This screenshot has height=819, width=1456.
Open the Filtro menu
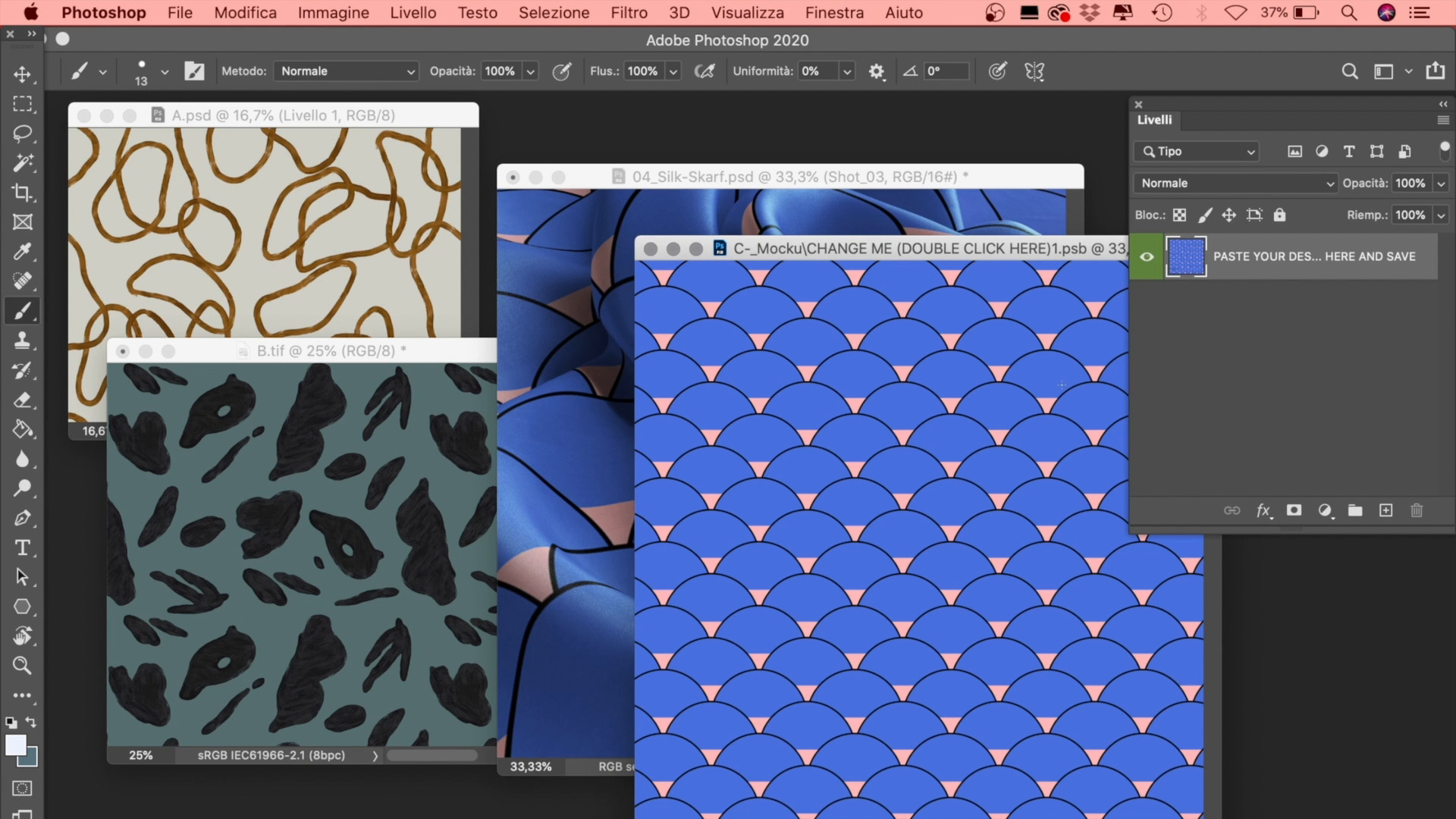pos(629,13)
